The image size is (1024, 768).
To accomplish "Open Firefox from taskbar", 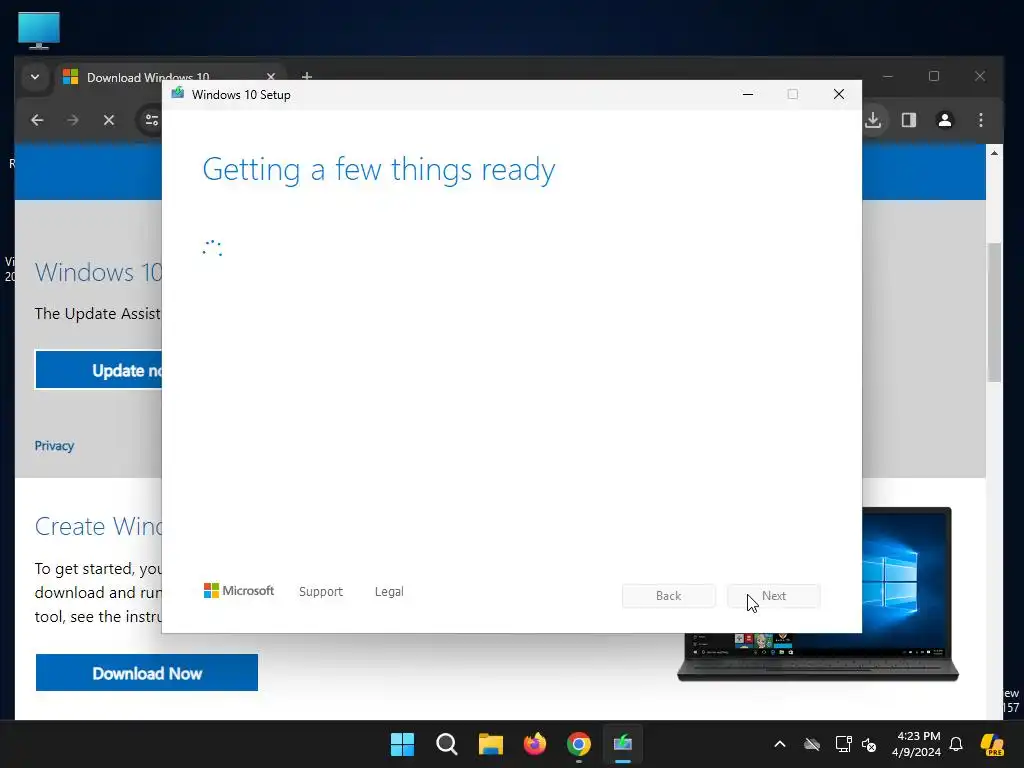I will [x=535, y=744].
